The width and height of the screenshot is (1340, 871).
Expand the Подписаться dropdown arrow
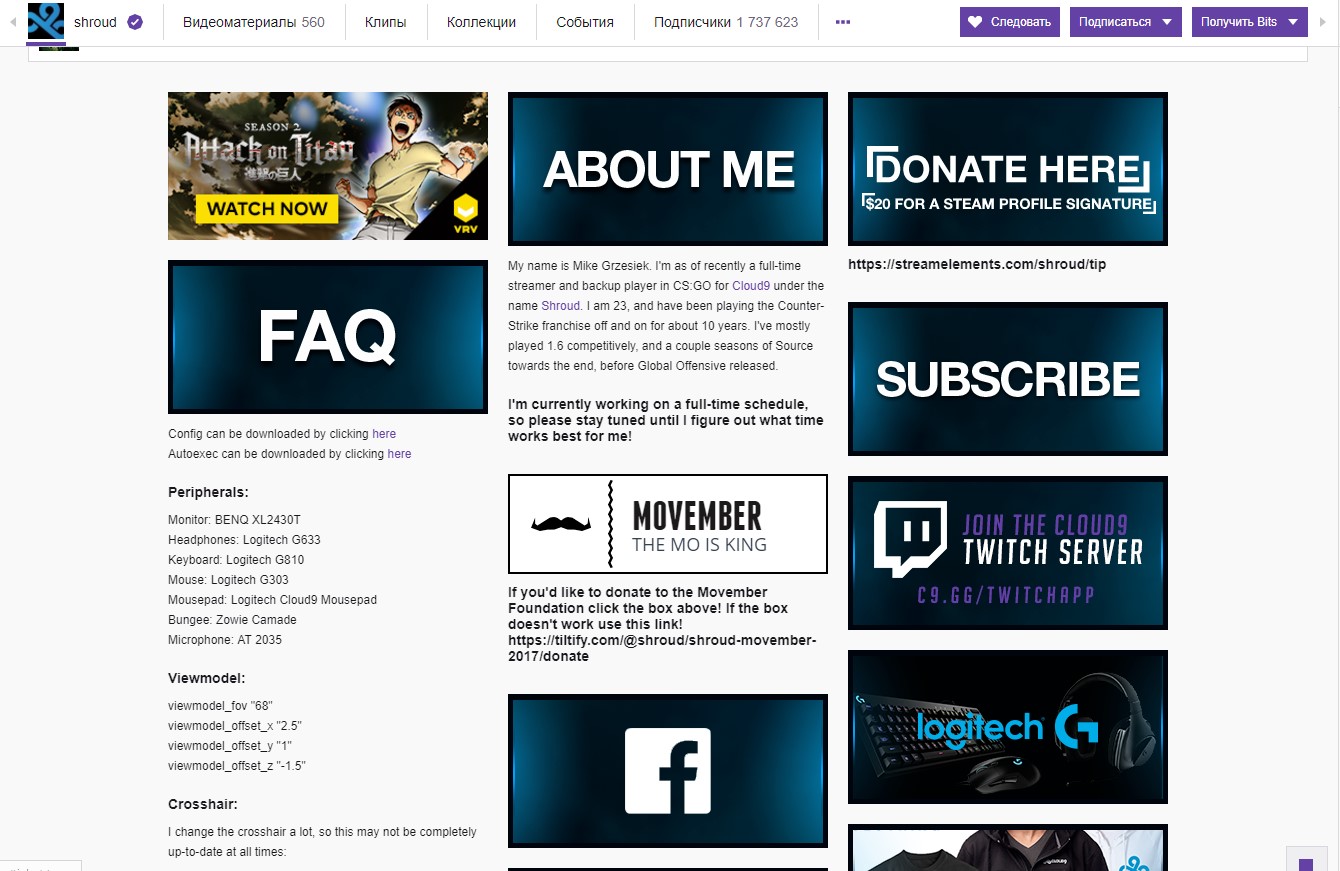click(1167, 22)
